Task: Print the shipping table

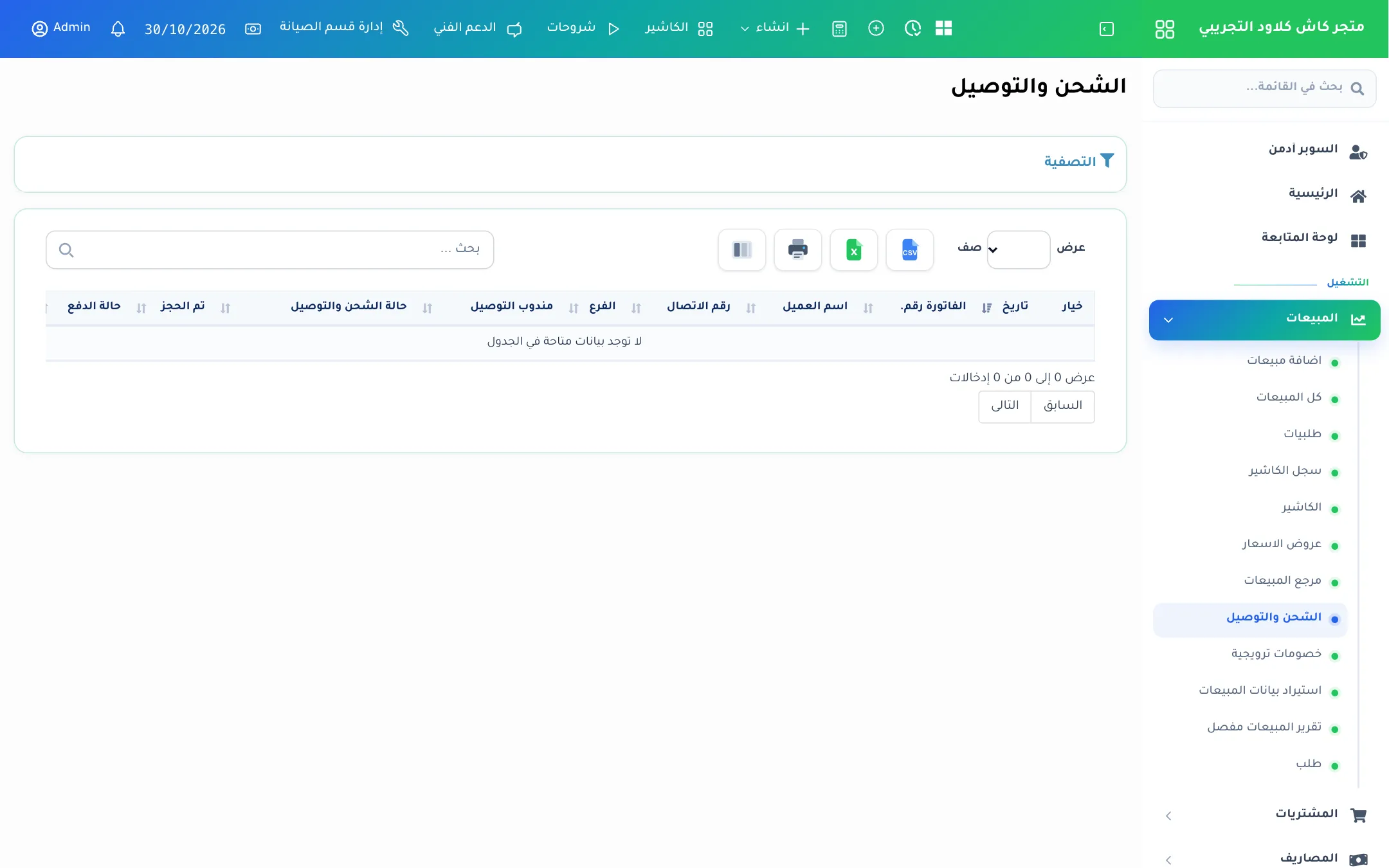Action: click(x=797, y=249)
